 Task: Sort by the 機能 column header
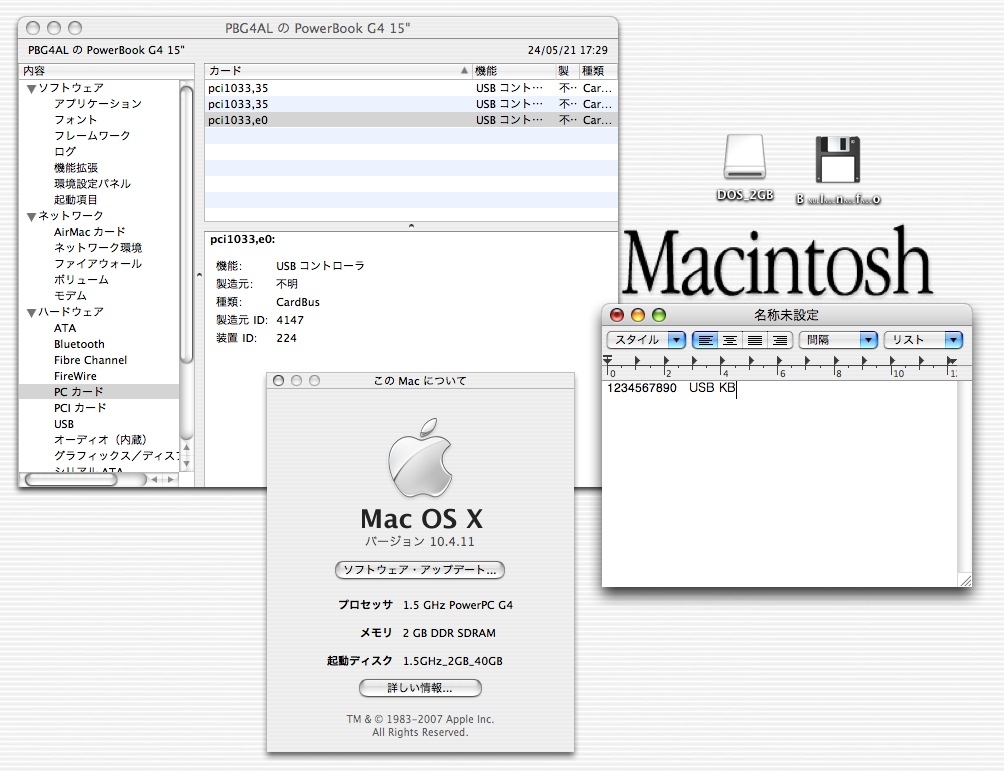click(514, 70)
